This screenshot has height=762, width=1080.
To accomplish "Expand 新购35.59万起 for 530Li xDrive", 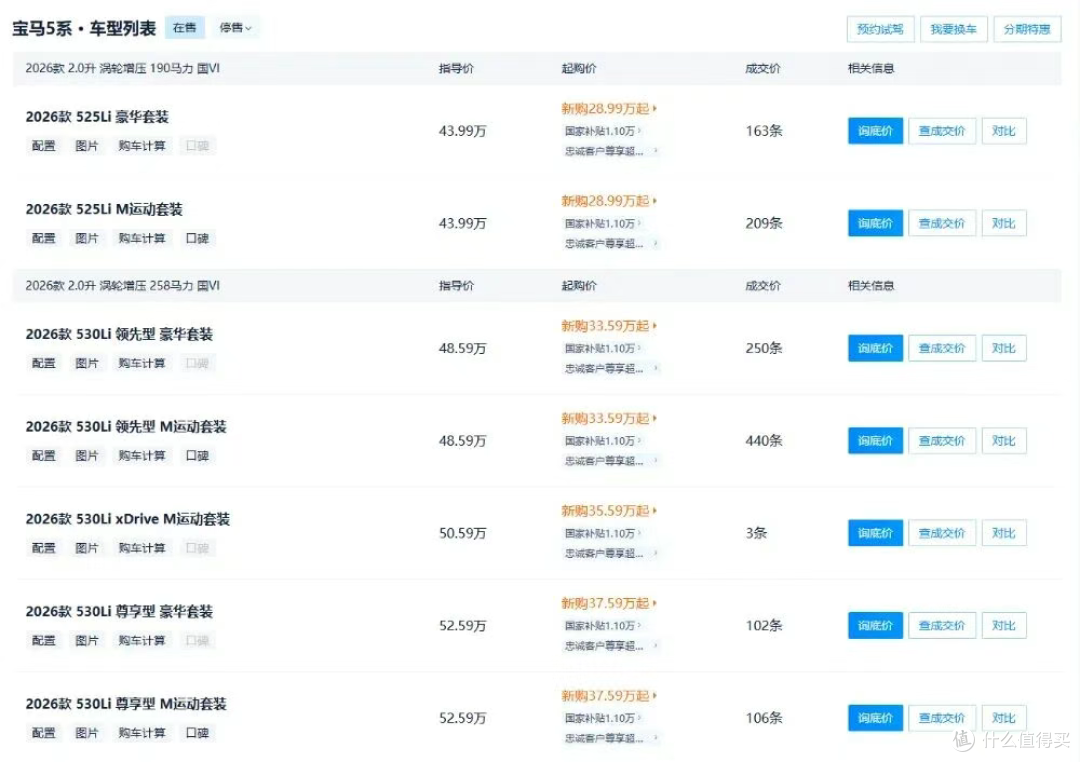I will (609, 511).
